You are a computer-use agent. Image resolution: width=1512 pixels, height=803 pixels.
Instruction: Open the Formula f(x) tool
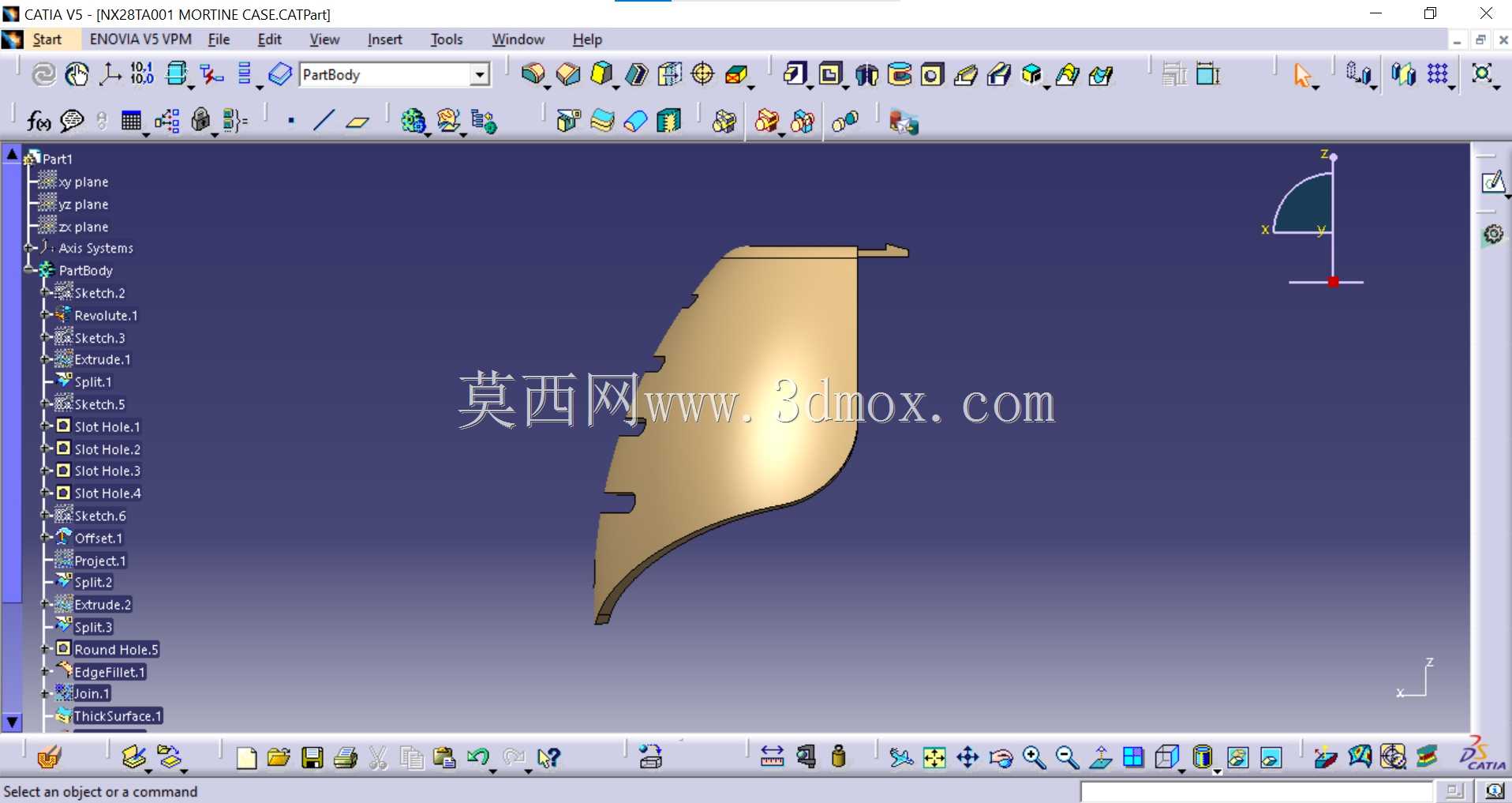coord(39,121)
